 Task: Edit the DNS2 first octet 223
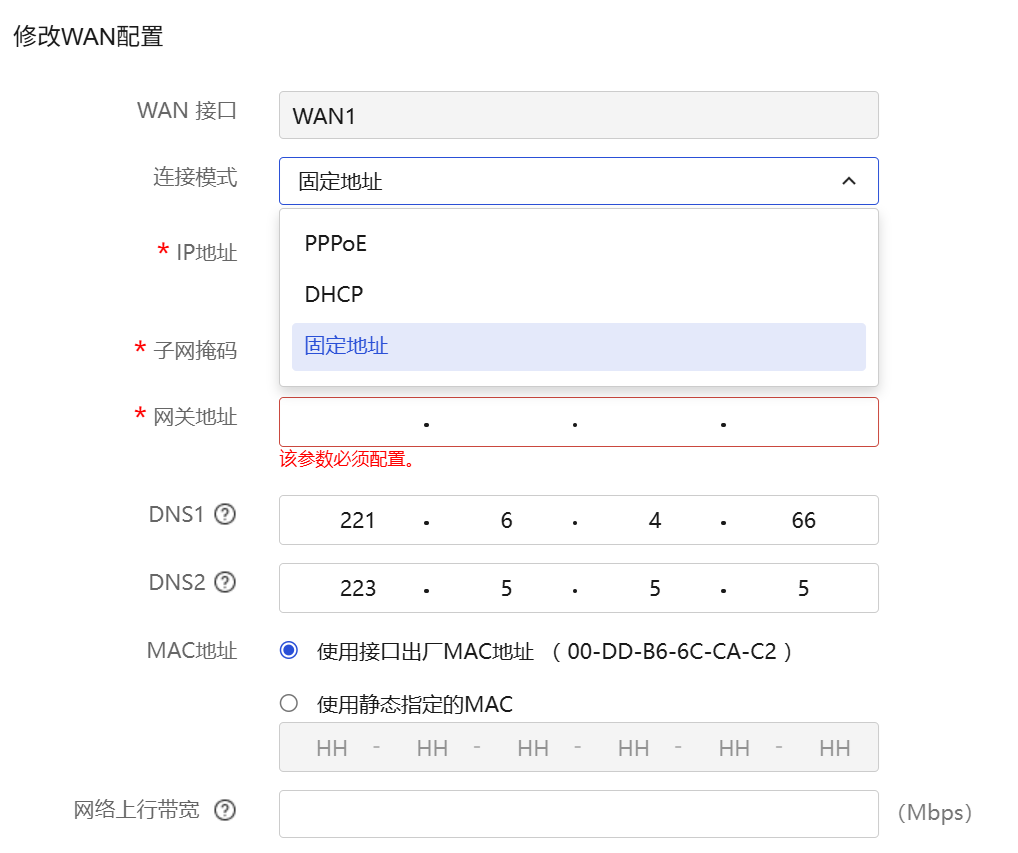coord(357,588)
